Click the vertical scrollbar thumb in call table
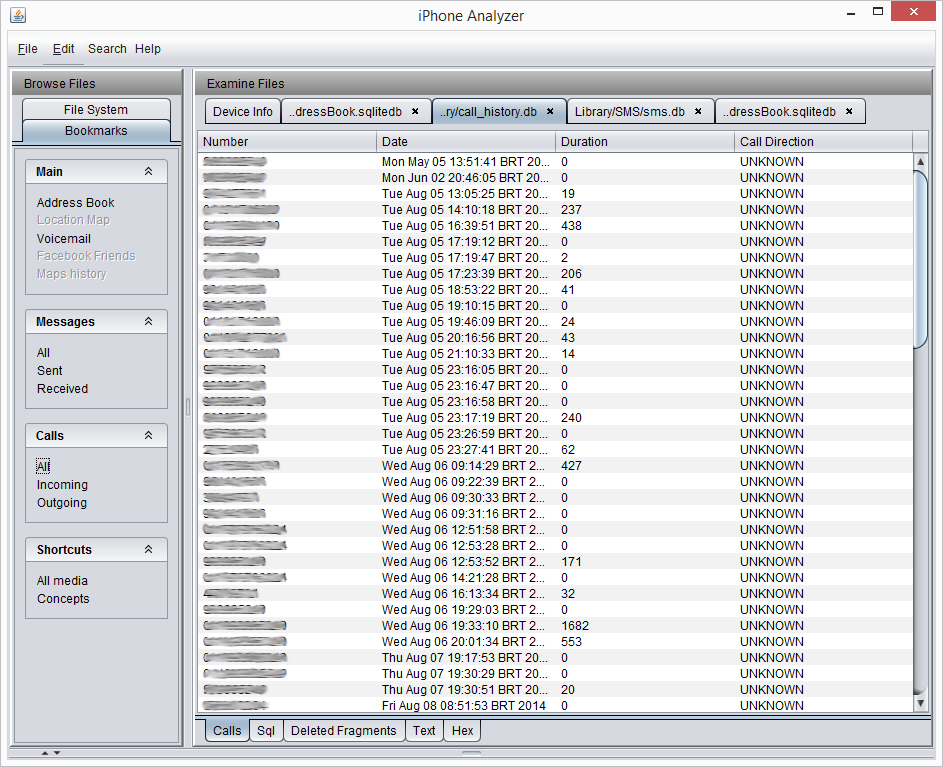The image size is (943, 767). [x=920, y=259]
